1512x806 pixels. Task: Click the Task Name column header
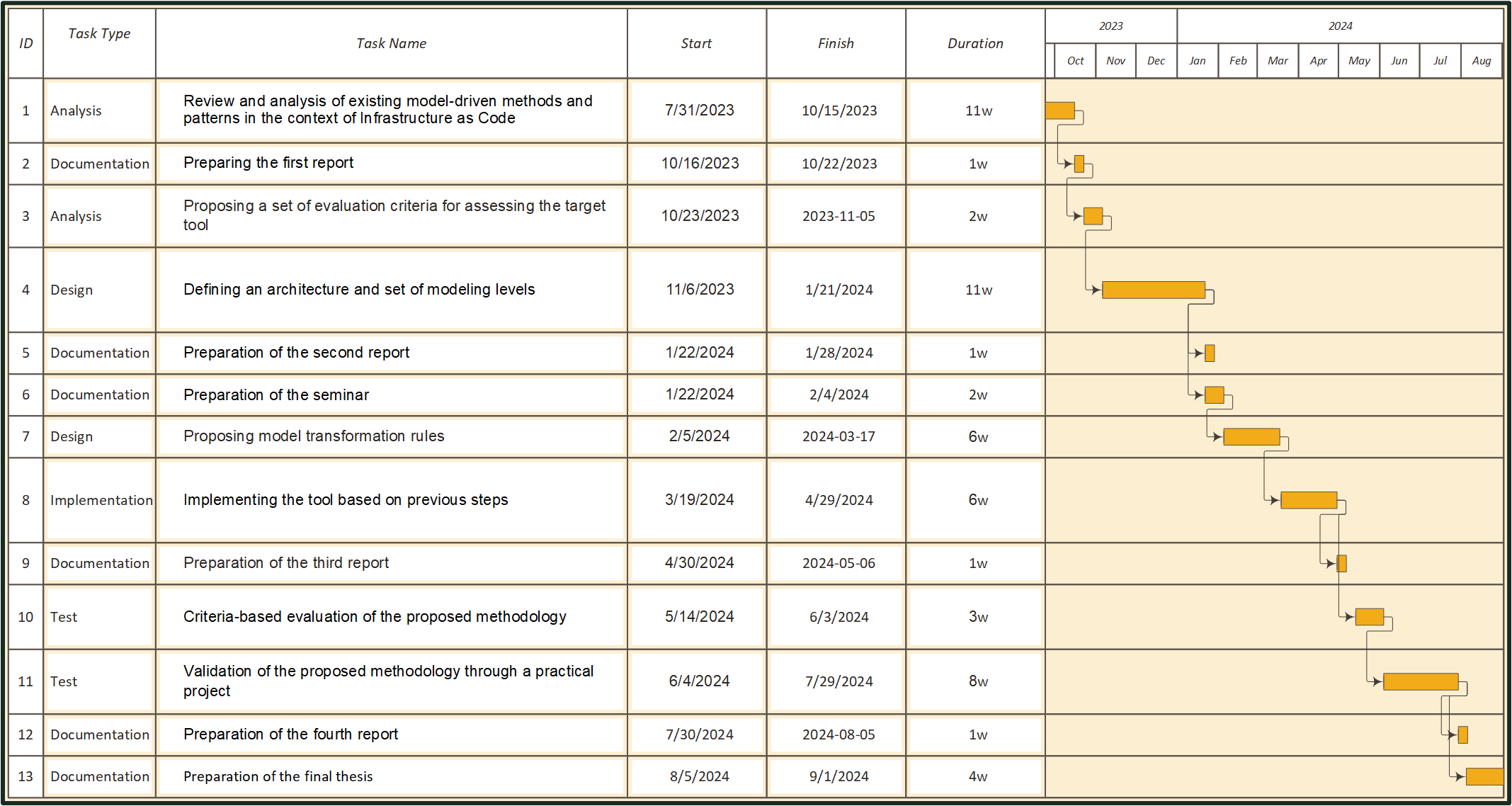[391, 43]
